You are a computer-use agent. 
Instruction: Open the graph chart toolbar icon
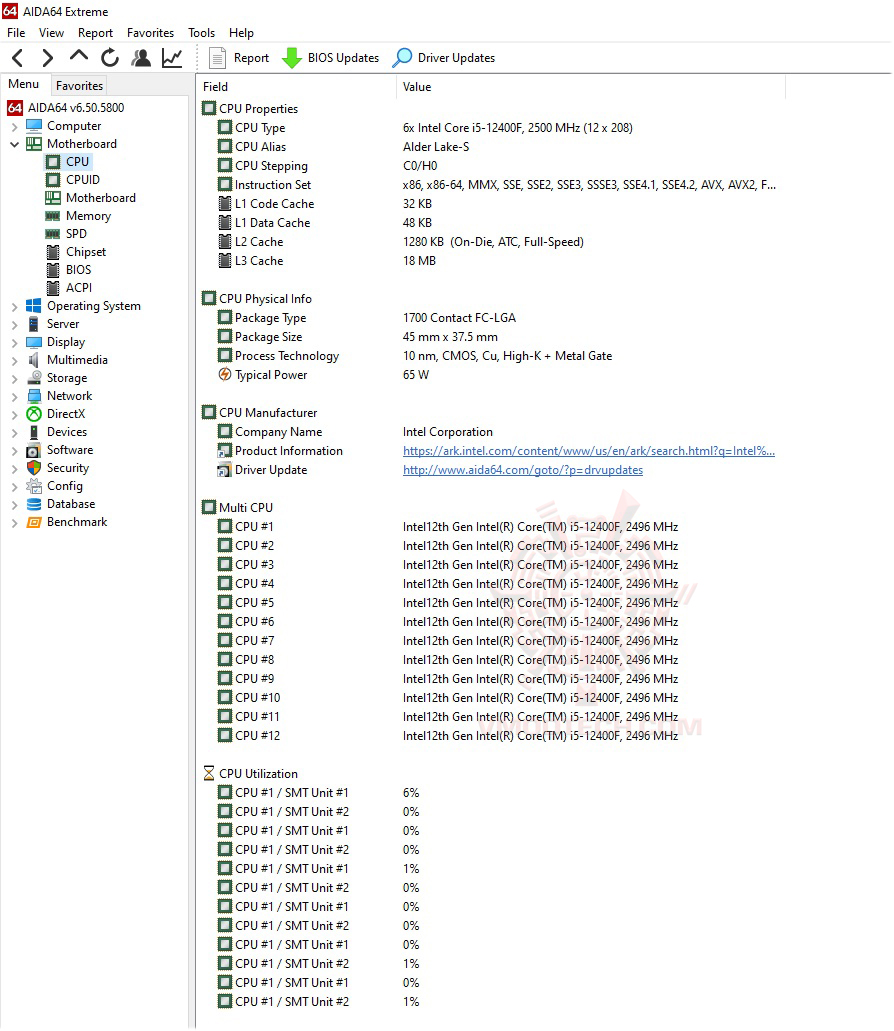click(x=172, y=58)
